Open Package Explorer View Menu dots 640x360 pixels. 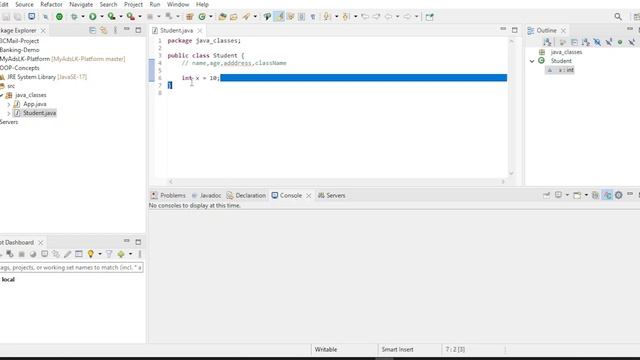point(115,30)
